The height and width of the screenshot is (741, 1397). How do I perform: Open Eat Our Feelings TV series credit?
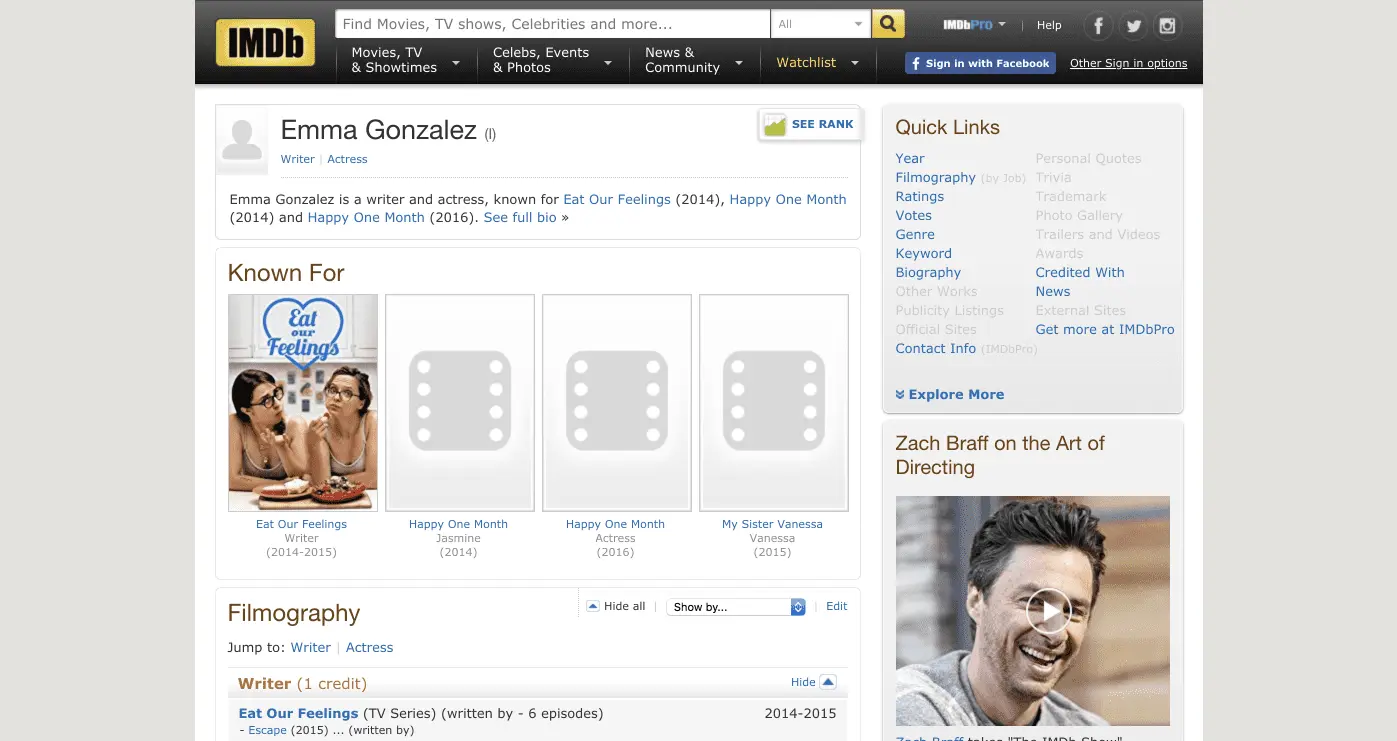[298, 713]
